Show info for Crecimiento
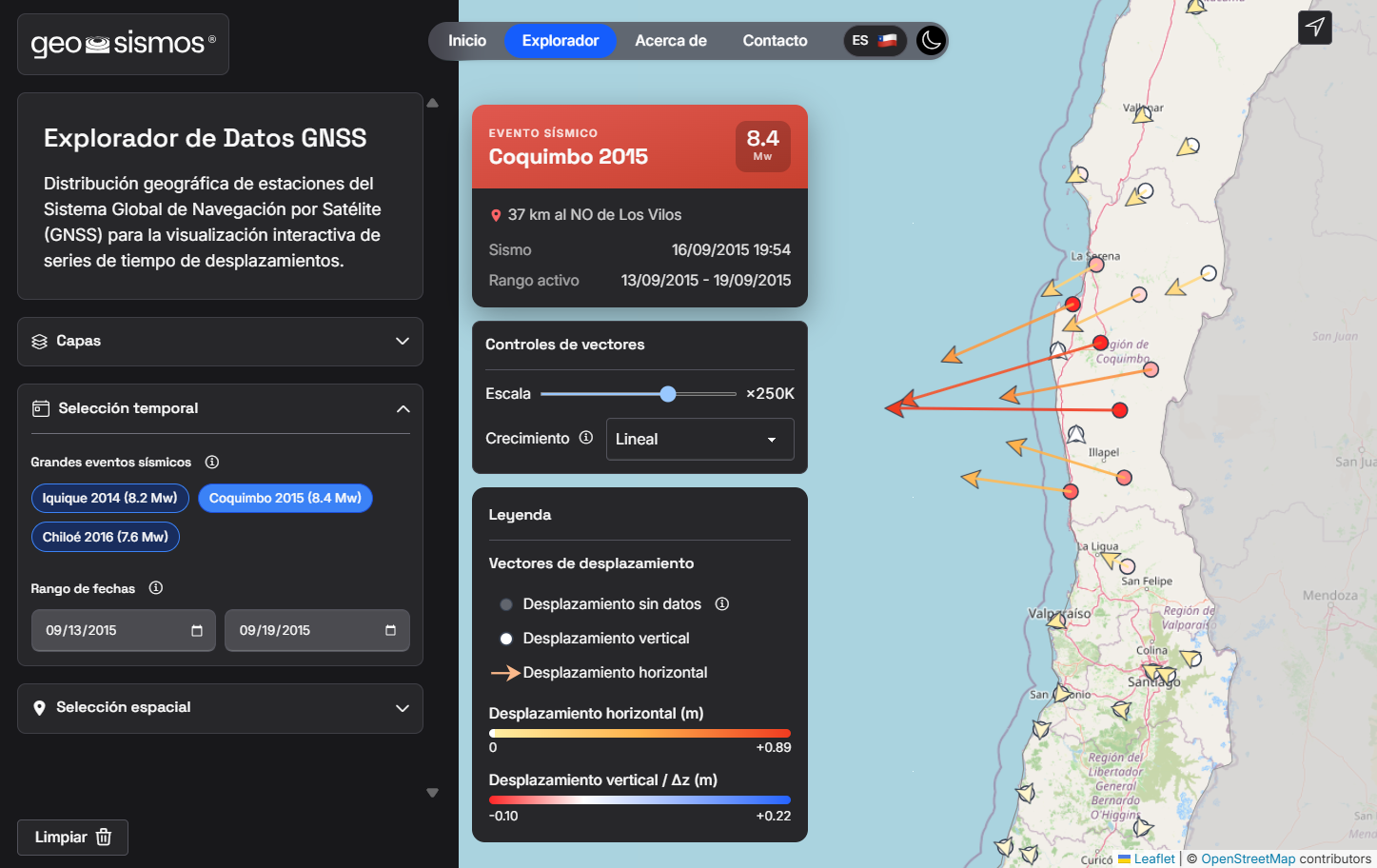Viewport: 1377px width, 868px height. tap(586, 438)
